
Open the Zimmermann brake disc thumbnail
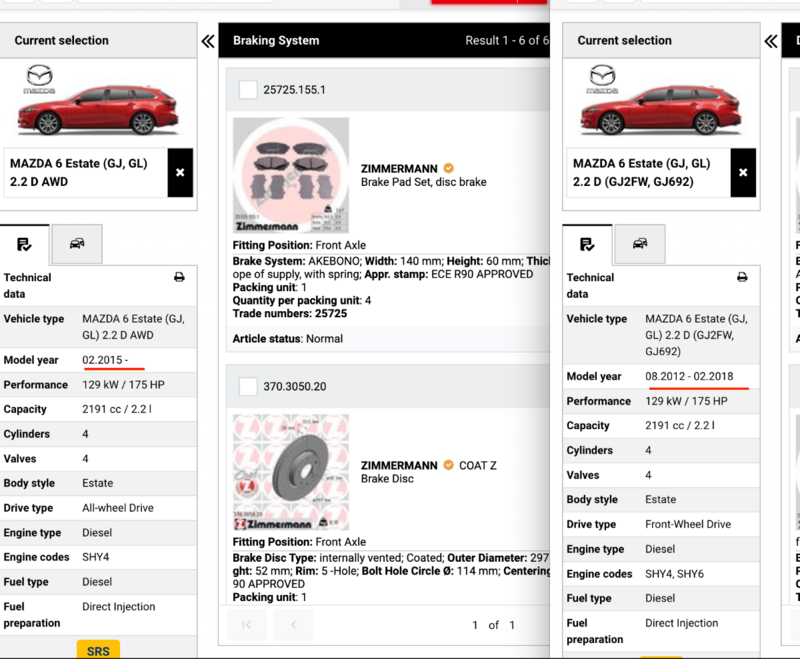(x=291, y=472)
